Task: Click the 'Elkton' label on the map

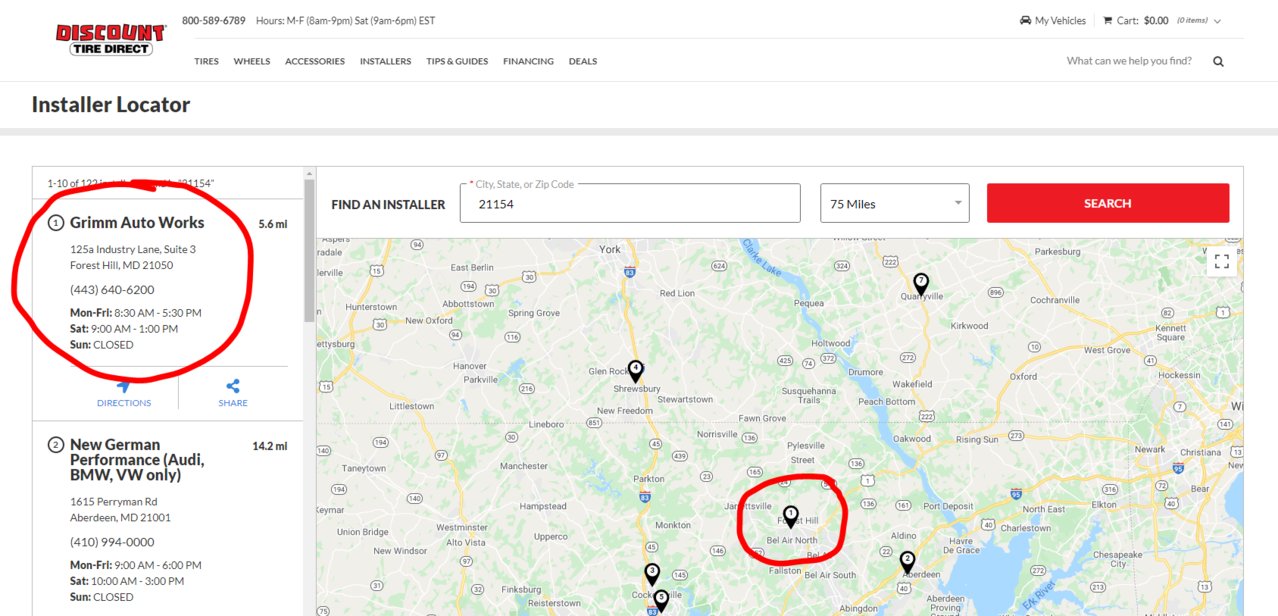Action: tap(1104, 505)
